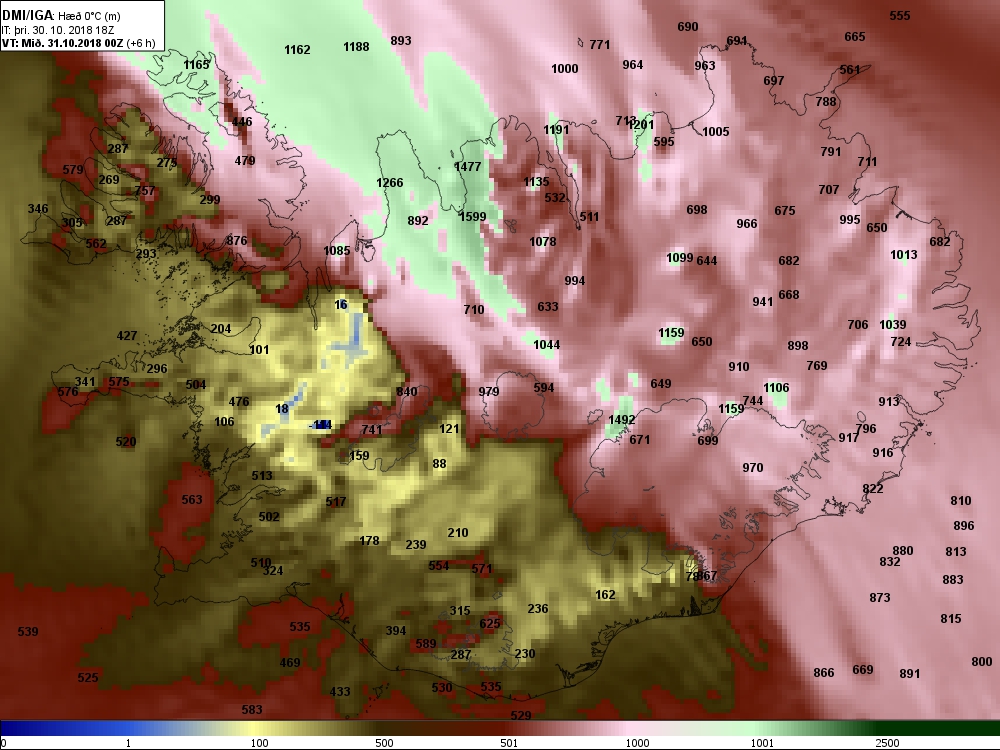Click map value 539
Screen dimensions: 1000x750
click(x=27, y=632)
